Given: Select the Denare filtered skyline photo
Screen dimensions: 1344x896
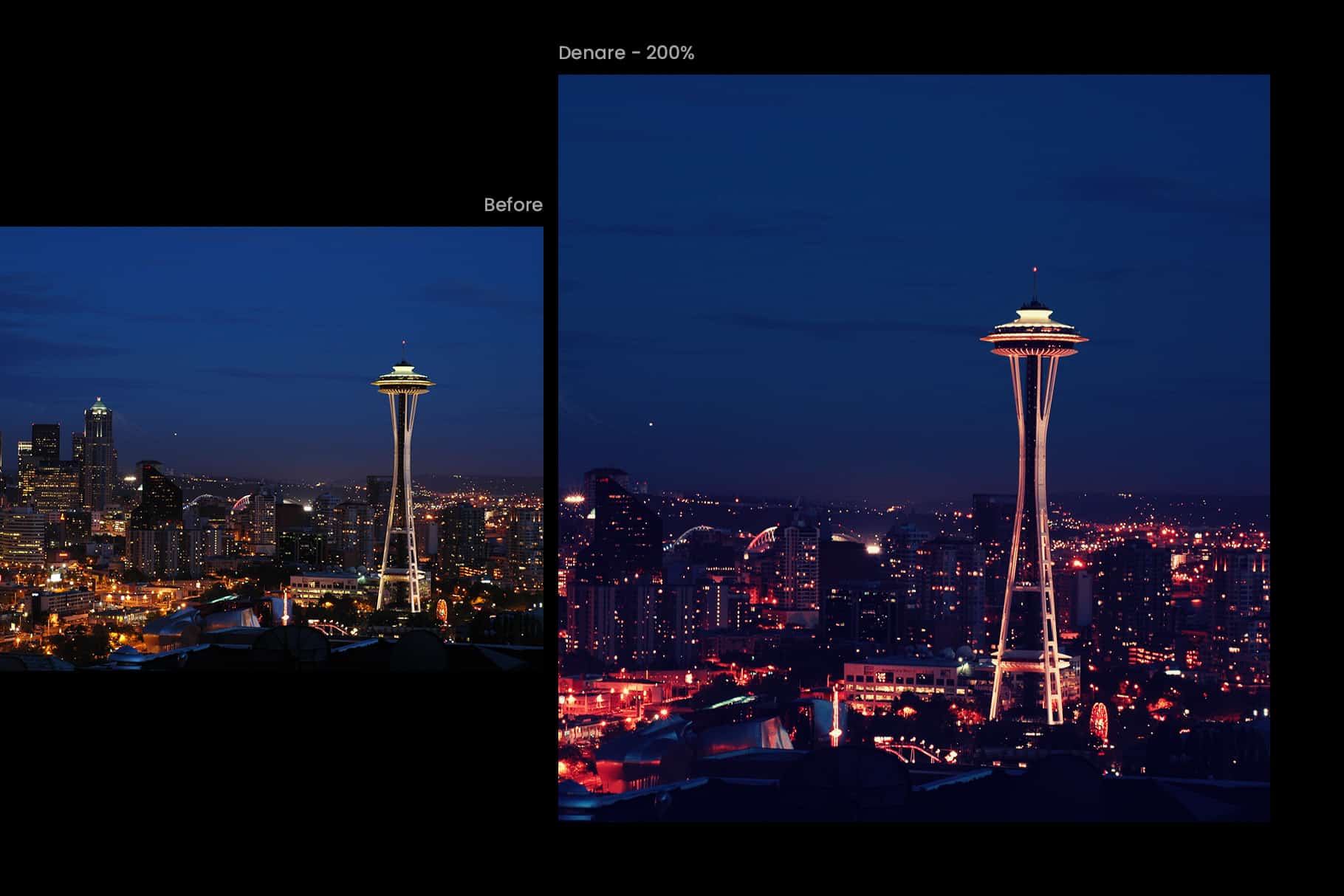Looking at the screenshot, I should point(914,447).
